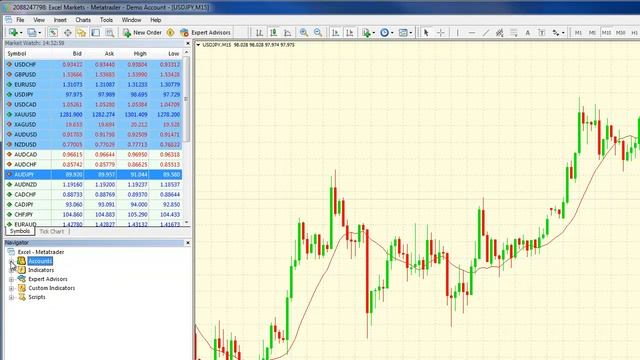
Task: Open Templates dropdown arrow
Action: click(x=411, y=33)
